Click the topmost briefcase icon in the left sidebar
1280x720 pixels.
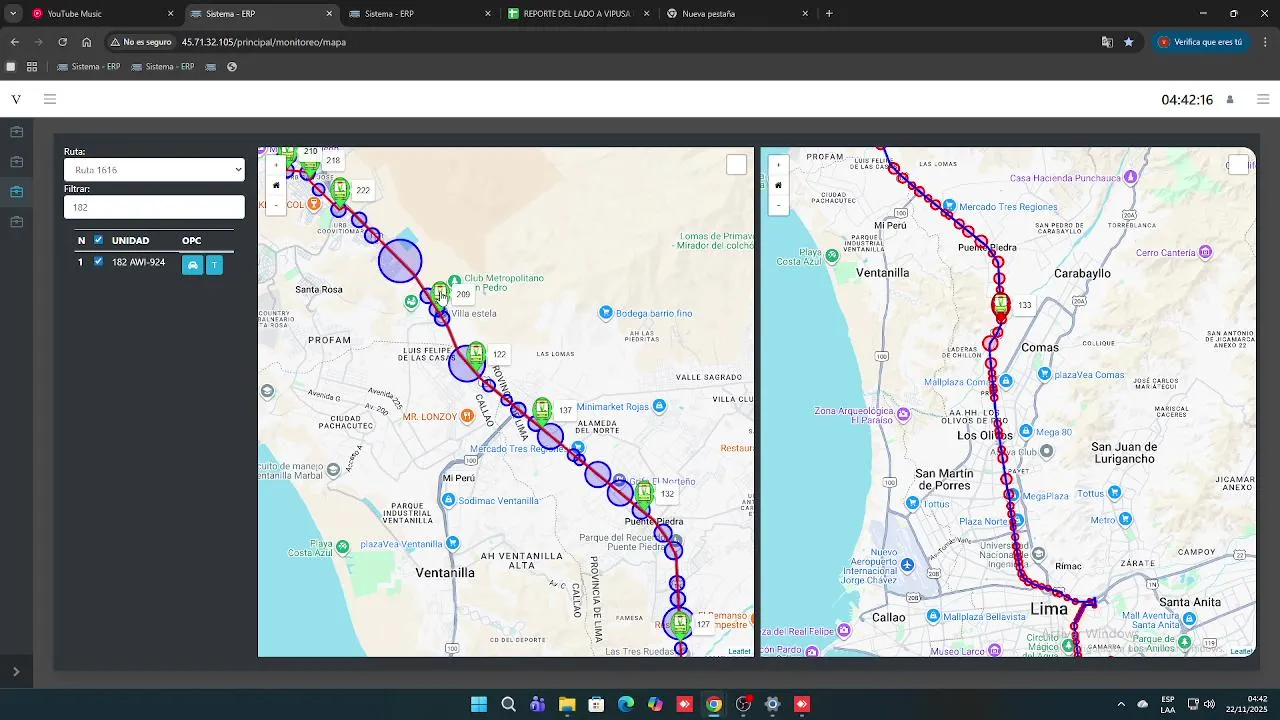pos(16,132)
